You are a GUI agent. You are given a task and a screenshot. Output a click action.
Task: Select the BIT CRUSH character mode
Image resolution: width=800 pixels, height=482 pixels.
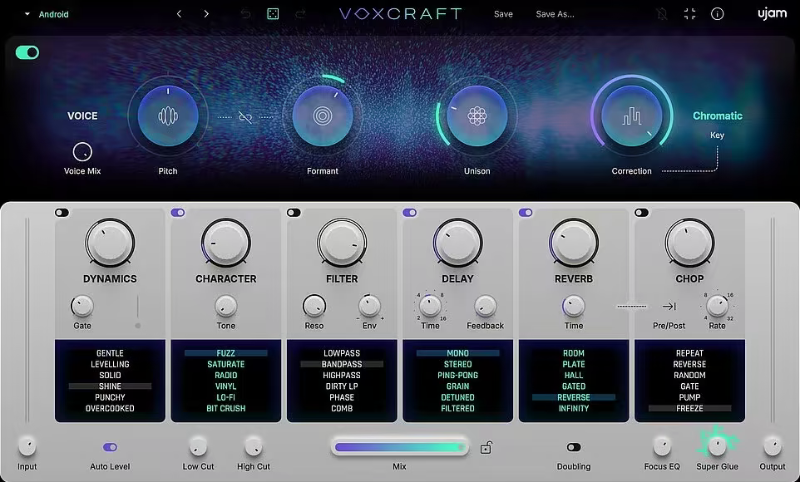[x=226, y=409]
